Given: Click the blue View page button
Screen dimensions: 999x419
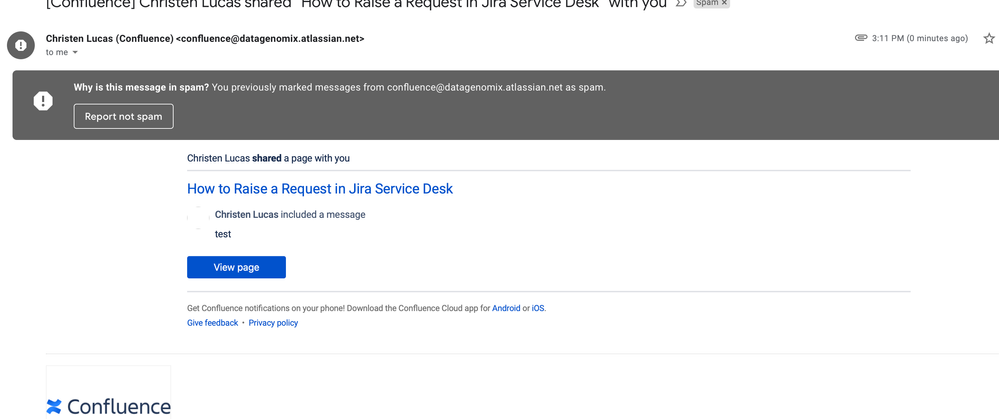Looking at the screenshot, I should [x=236, y=267].
